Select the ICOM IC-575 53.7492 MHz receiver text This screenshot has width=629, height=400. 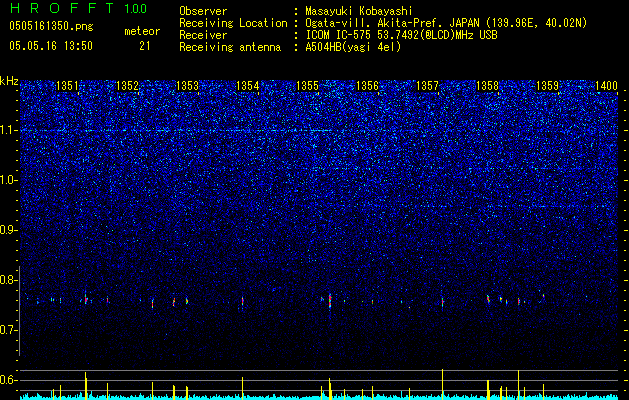(x=401, y=35)
